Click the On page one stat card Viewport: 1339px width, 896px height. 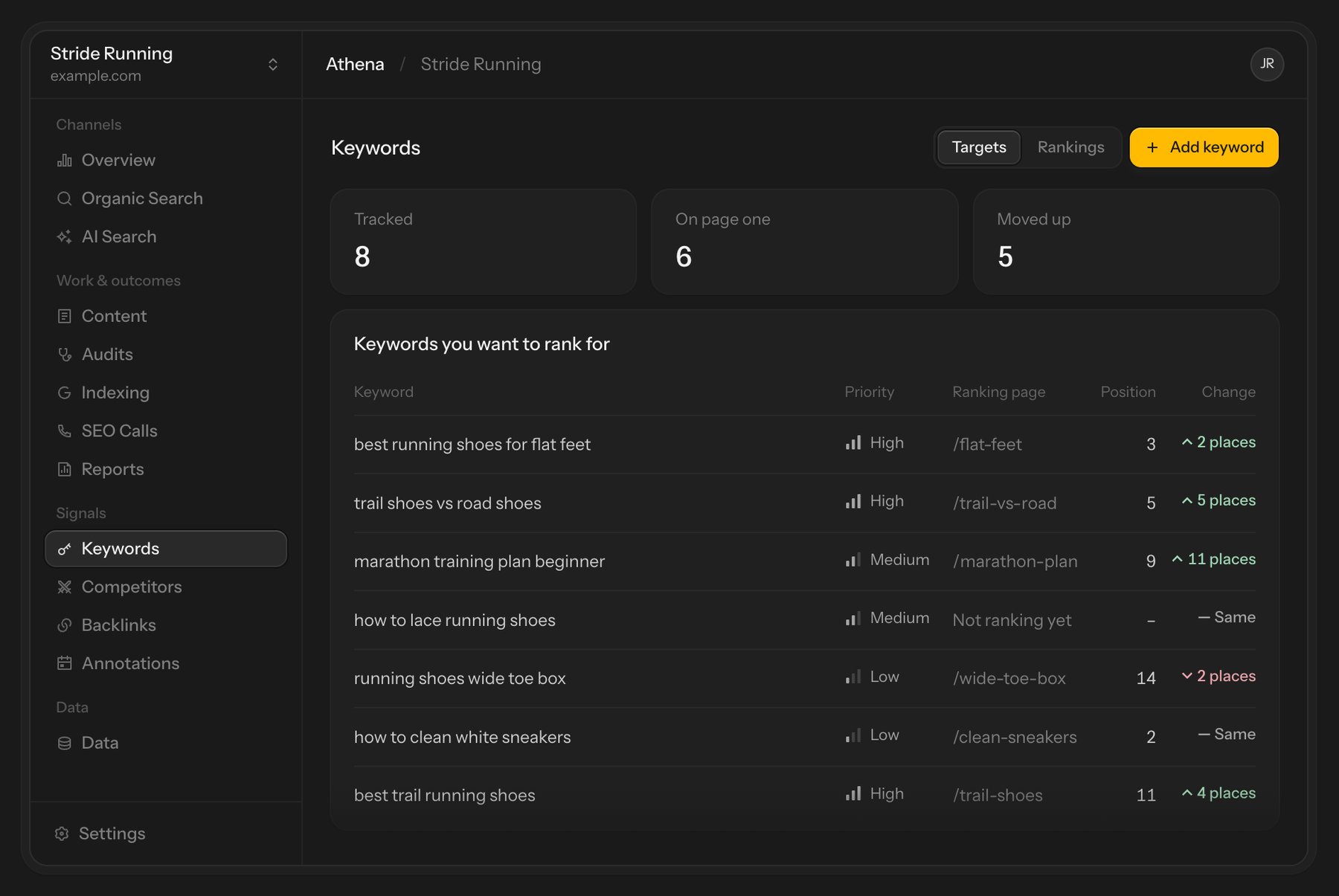click(804, 242)
